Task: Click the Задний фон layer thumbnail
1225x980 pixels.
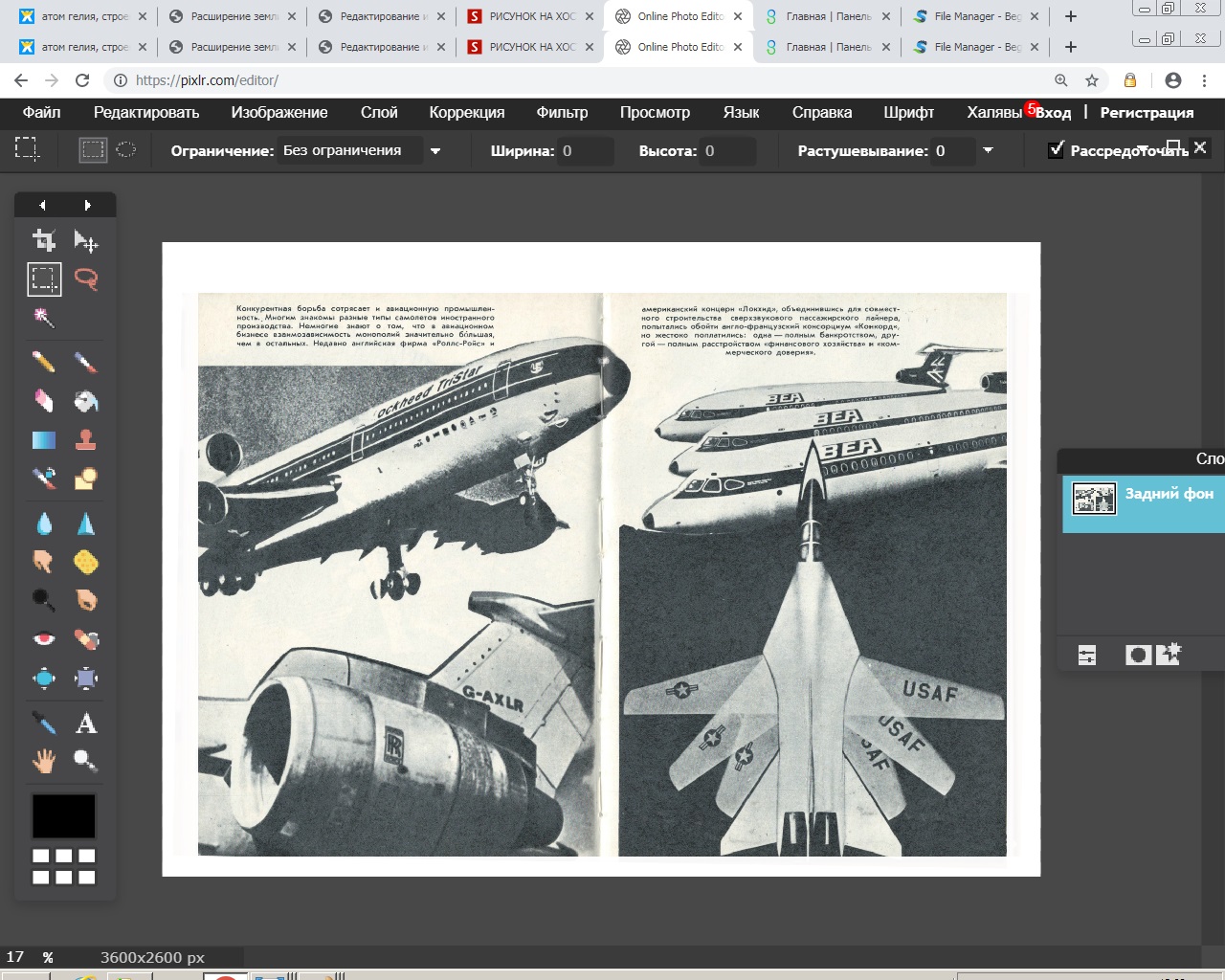Action: coord(1094,499)
